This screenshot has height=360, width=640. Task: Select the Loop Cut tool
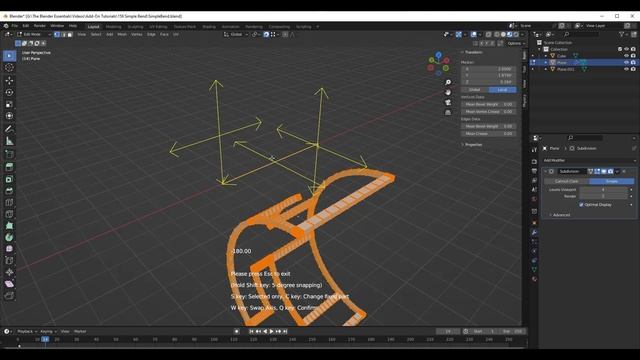tap(9, 202)
